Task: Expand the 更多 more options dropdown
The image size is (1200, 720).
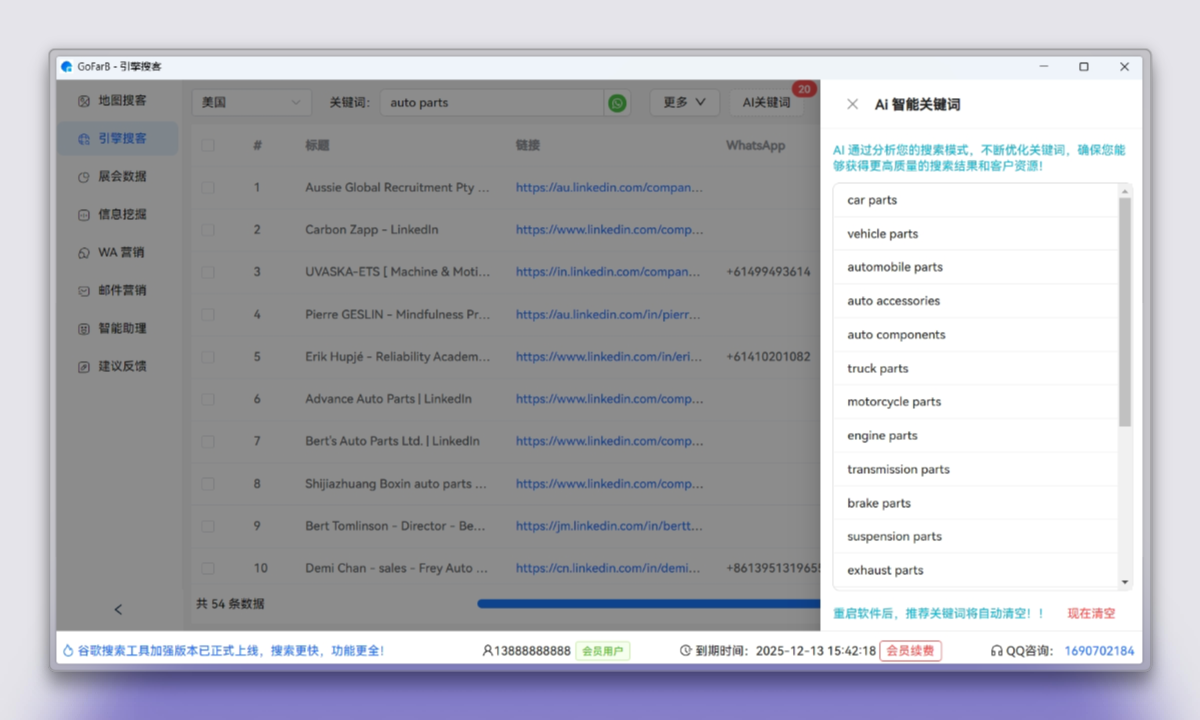Action: point(684,103)
